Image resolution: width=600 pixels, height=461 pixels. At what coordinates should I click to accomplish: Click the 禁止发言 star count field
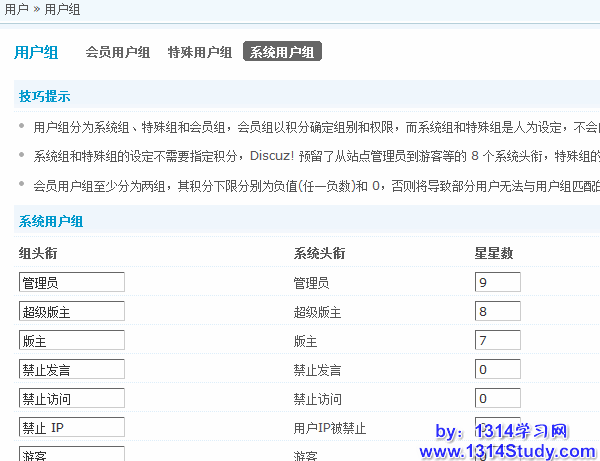click(497, 370)
